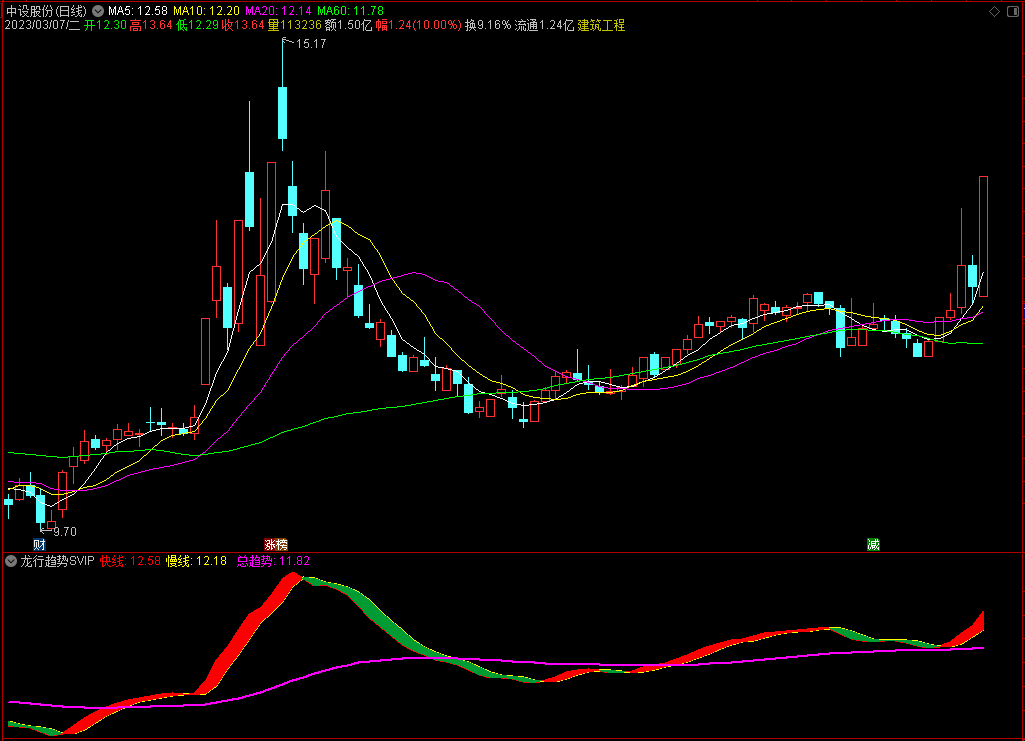Screen dimensions: 1025x741
Task: Select the latest tall red candlestick
Action: point(983,237)
